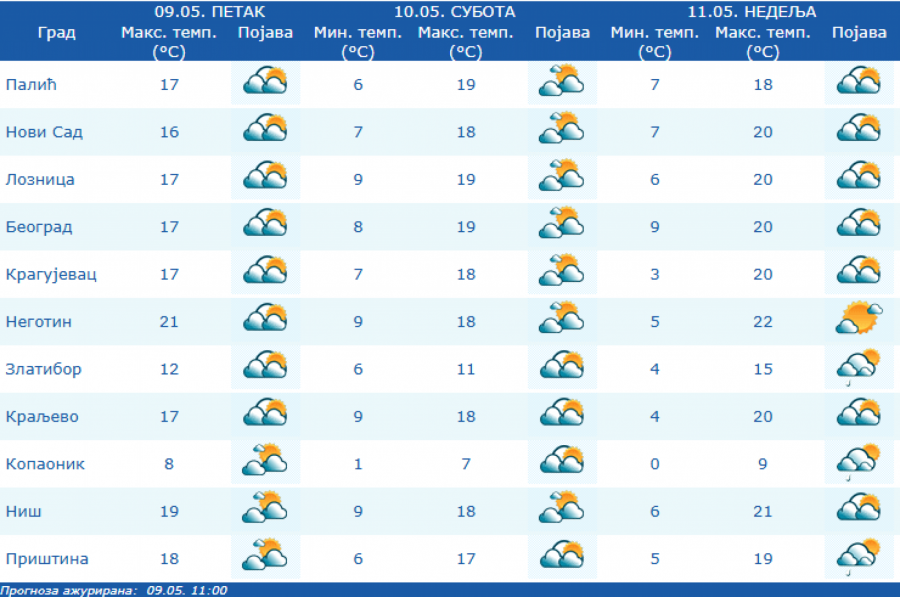Click the Прогноза ажурирана timestamp text
Screen dimensions: 900x597
(x=114, y=590)
